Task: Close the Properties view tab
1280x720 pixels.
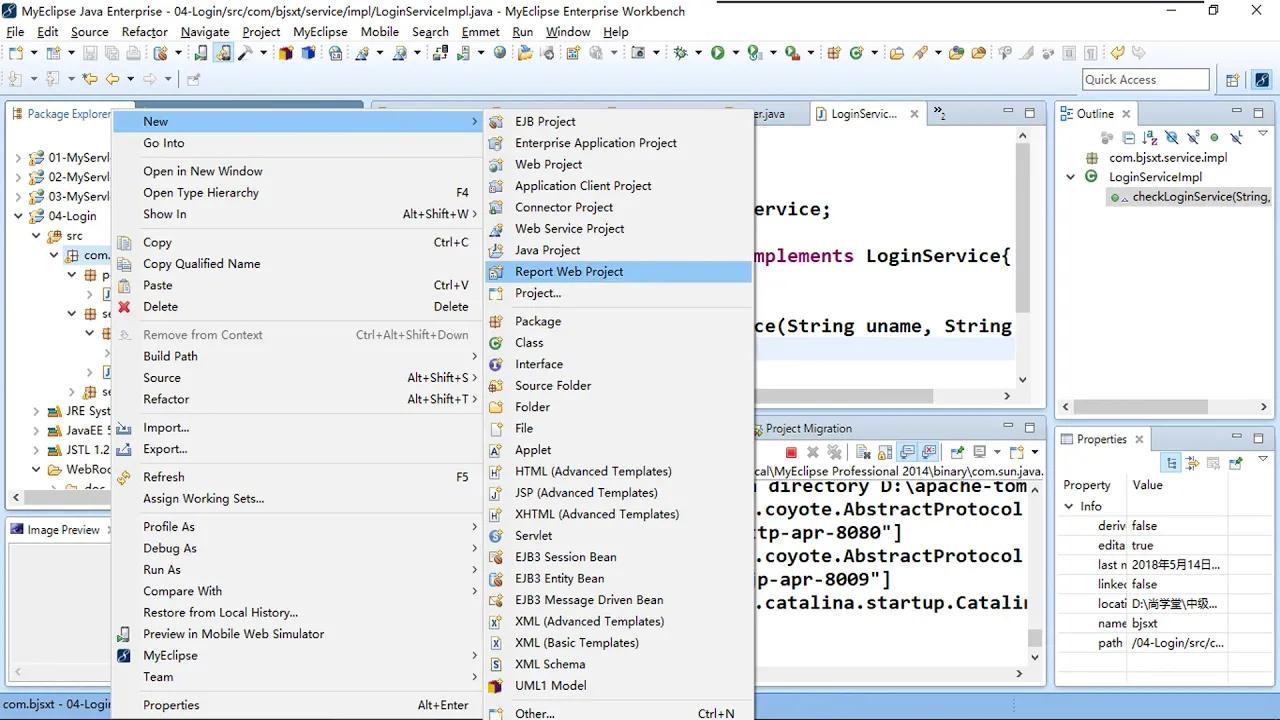Action: pyautogui.click(x=1139, y=439)
